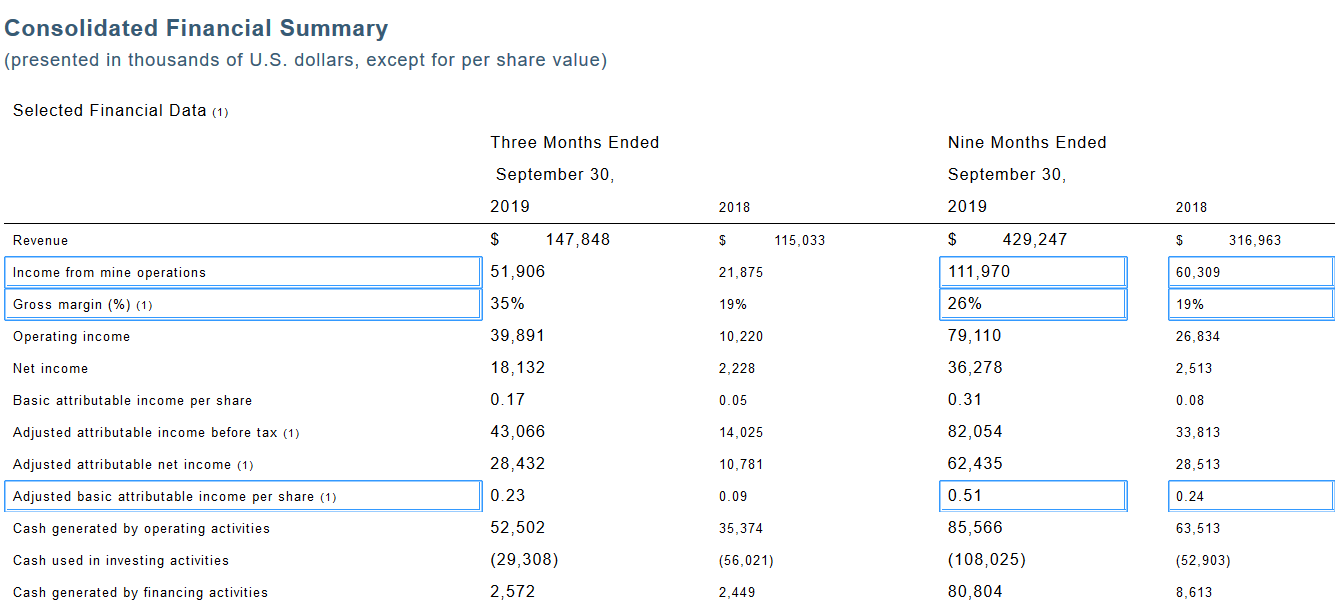Screen dimensions: 1340x607
Task: Select the boxed 26% gross margin cell
Action: (x=1033, y=304)
